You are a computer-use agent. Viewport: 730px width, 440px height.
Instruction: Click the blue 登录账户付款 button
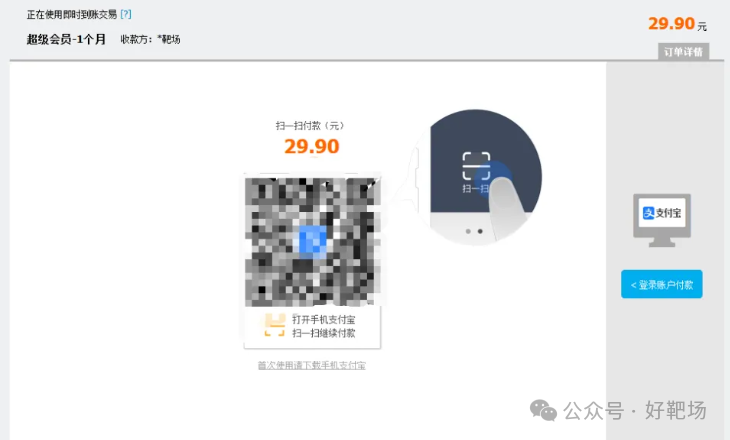pos(662,284)
